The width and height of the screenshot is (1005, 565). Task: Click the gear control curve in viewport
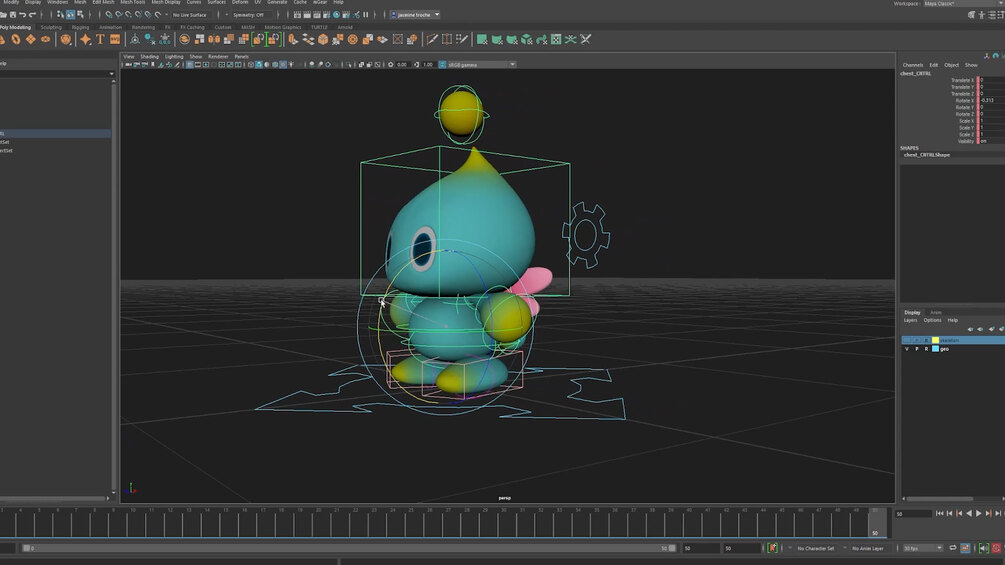[x=586, y=235]
